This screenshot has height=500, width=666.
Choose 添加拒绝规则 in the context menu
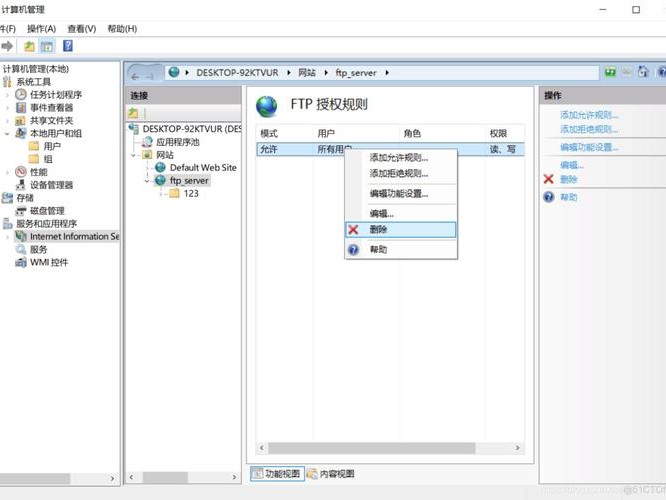click(x=401, y=173)
